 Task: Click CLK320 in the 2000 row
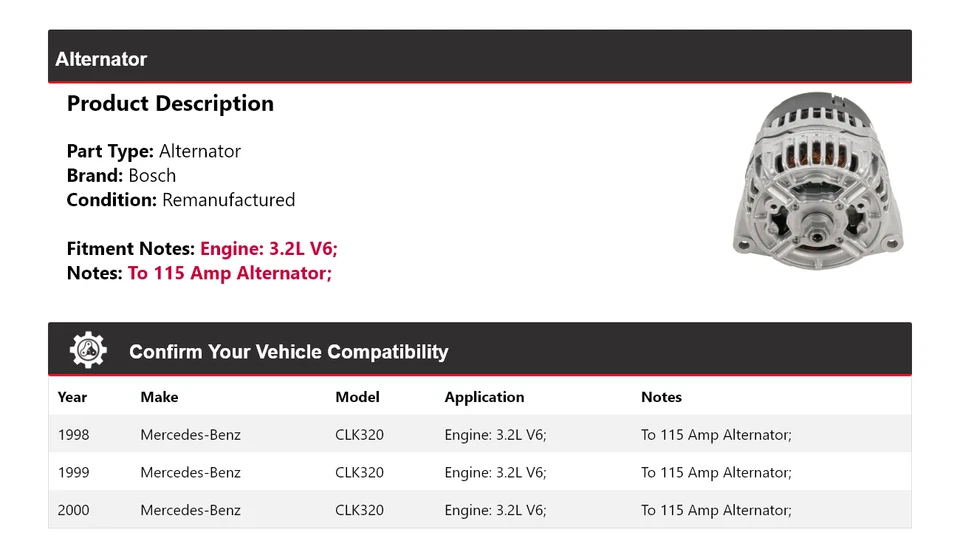[359, 510]
